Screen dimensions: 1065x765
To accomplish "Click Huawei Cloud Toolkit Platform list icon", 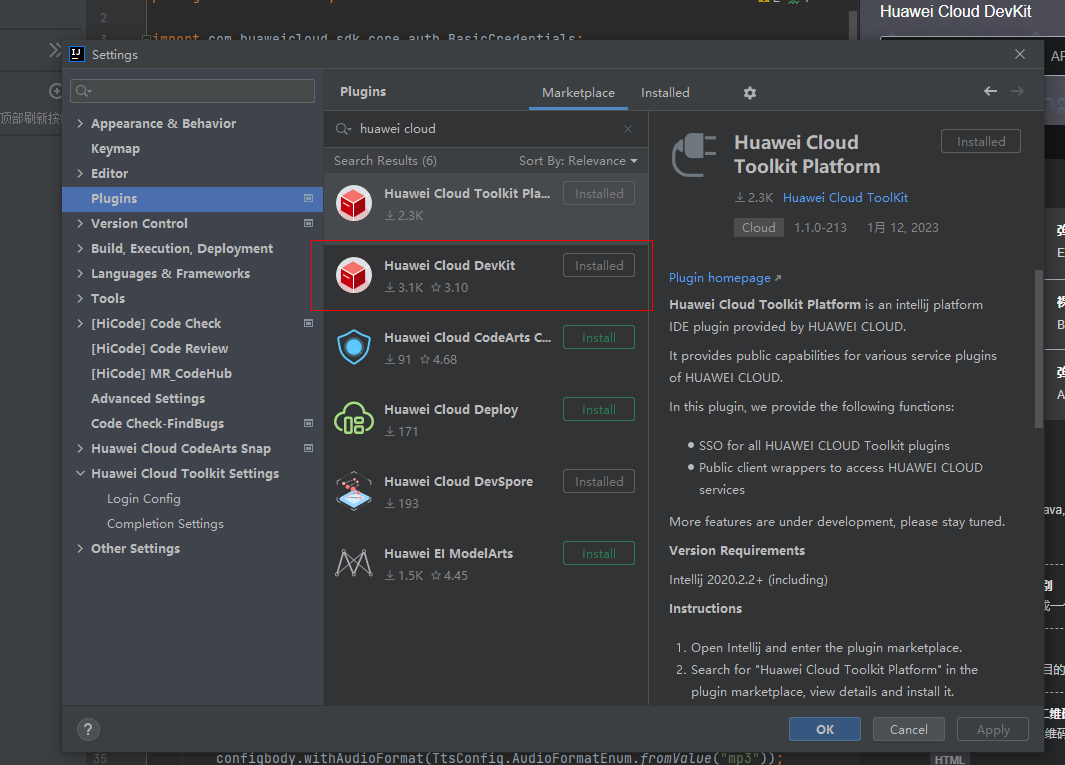I will point(354,203).
